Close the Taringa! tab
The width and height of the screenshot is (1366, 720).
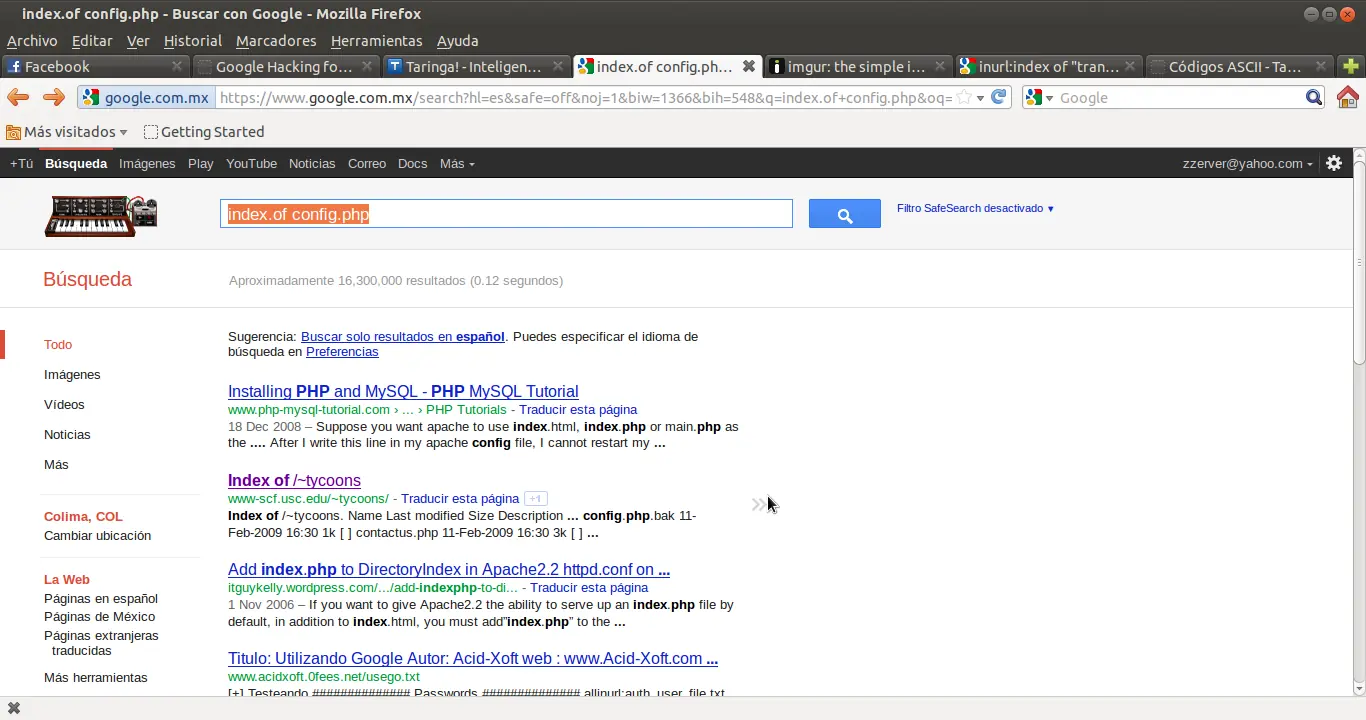coord(558,66)
